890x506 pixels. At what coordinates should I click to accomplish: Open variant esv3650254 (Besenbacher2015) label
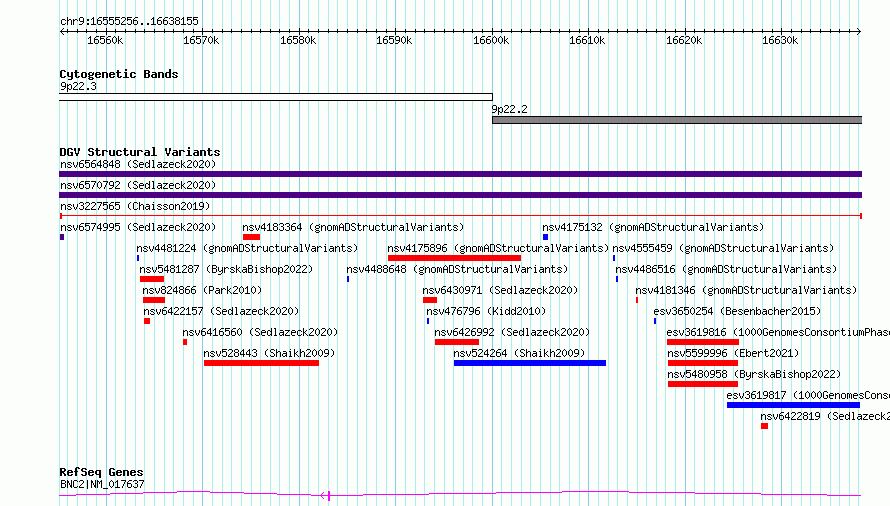coord(737,311)
